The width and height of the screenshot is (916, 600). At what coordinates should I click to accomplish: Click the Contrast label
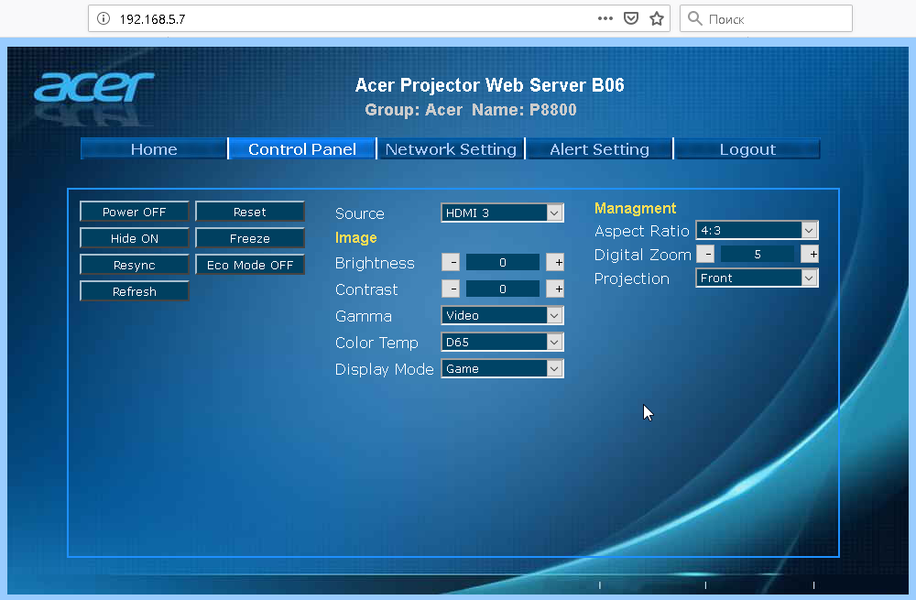pos(366,289)
